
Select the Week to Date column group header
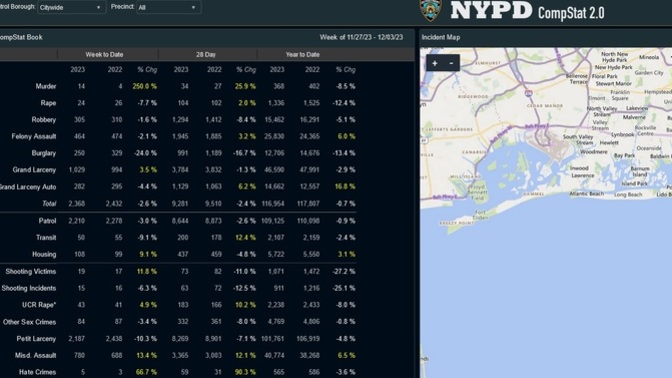104,54
